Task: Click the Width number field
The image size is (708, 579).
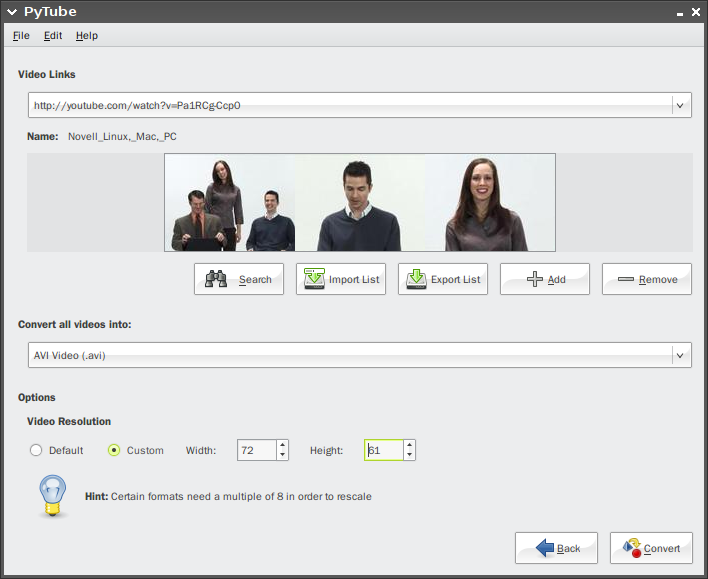Action: pos(256,450)
